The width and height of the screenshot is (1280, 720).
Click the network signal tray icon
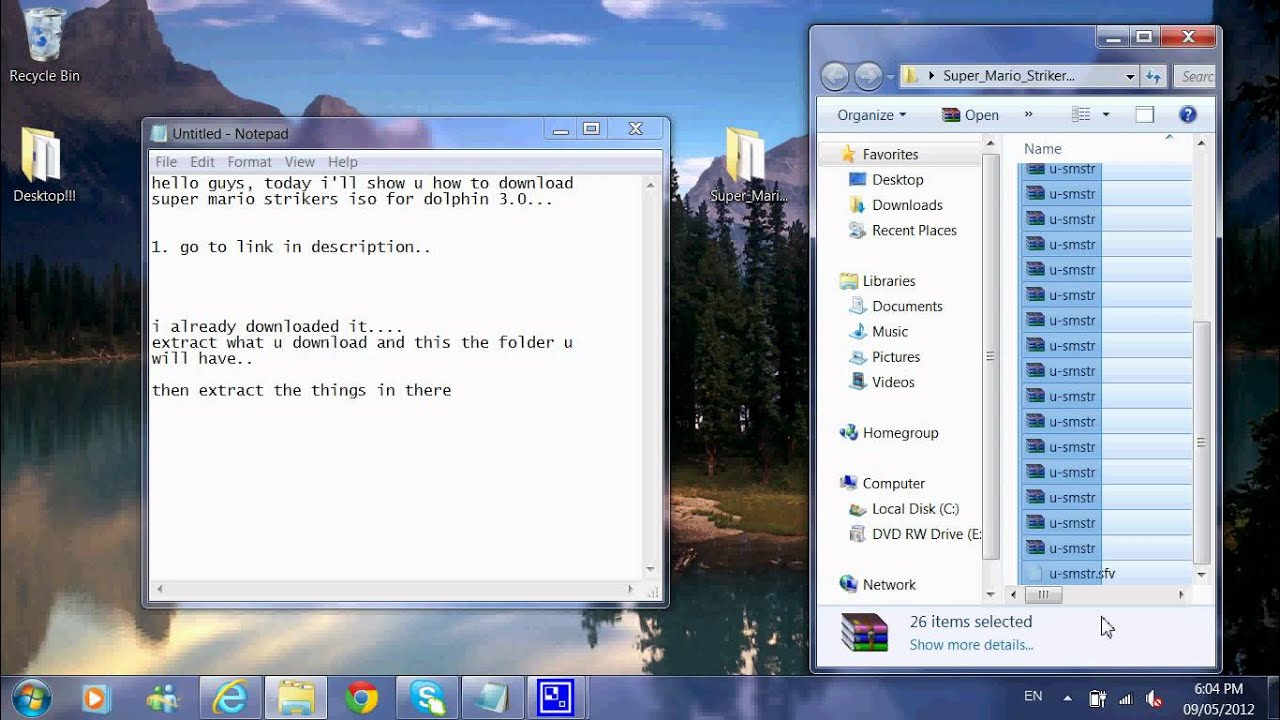coord(1125,698)
